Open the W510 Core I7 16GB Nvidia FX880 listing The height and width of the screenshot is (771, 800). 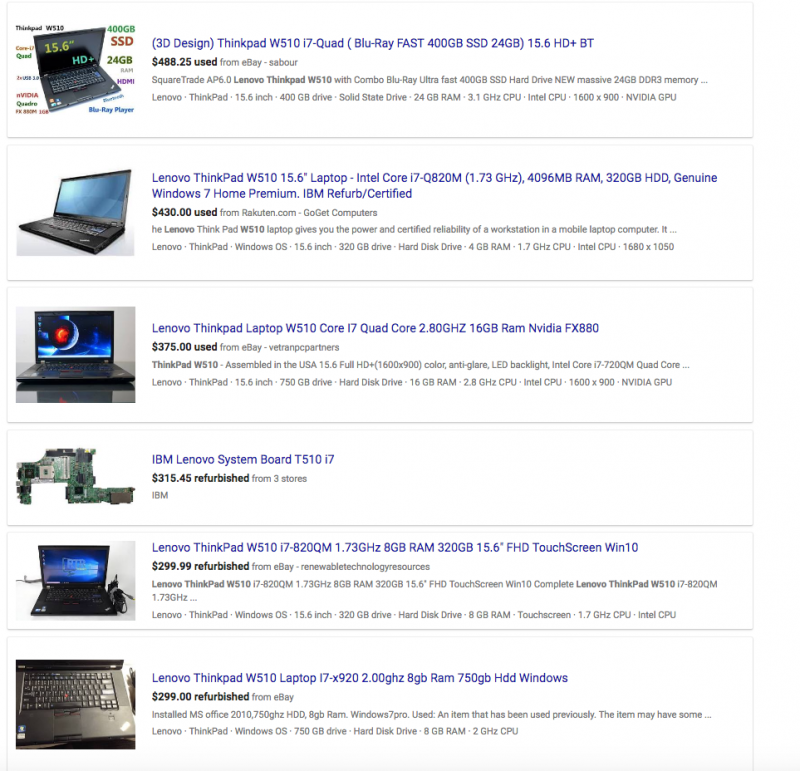coord(375,328)
